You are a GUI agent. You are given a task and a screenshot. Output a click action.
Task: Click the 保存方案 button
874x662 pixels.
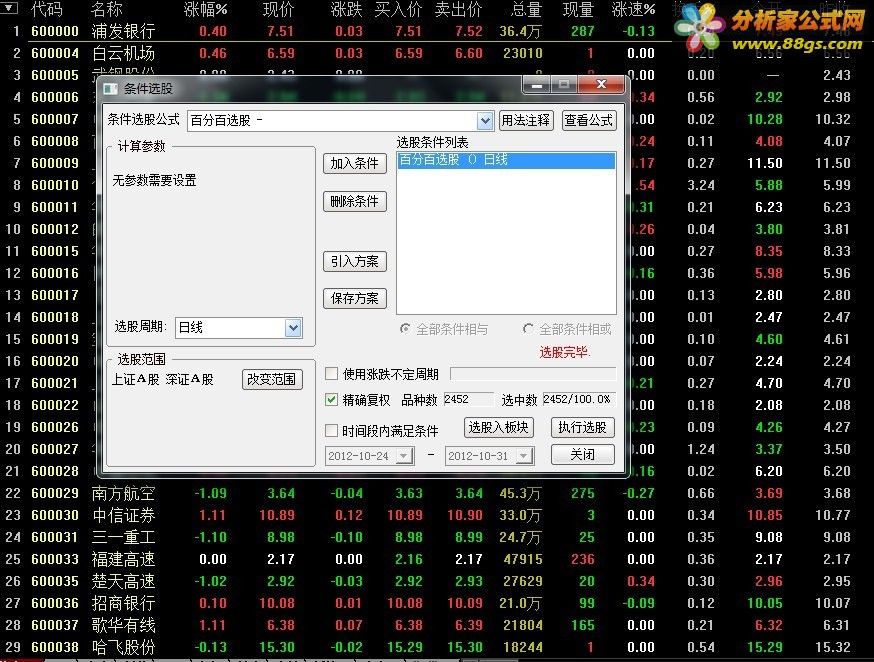point(355,298)
